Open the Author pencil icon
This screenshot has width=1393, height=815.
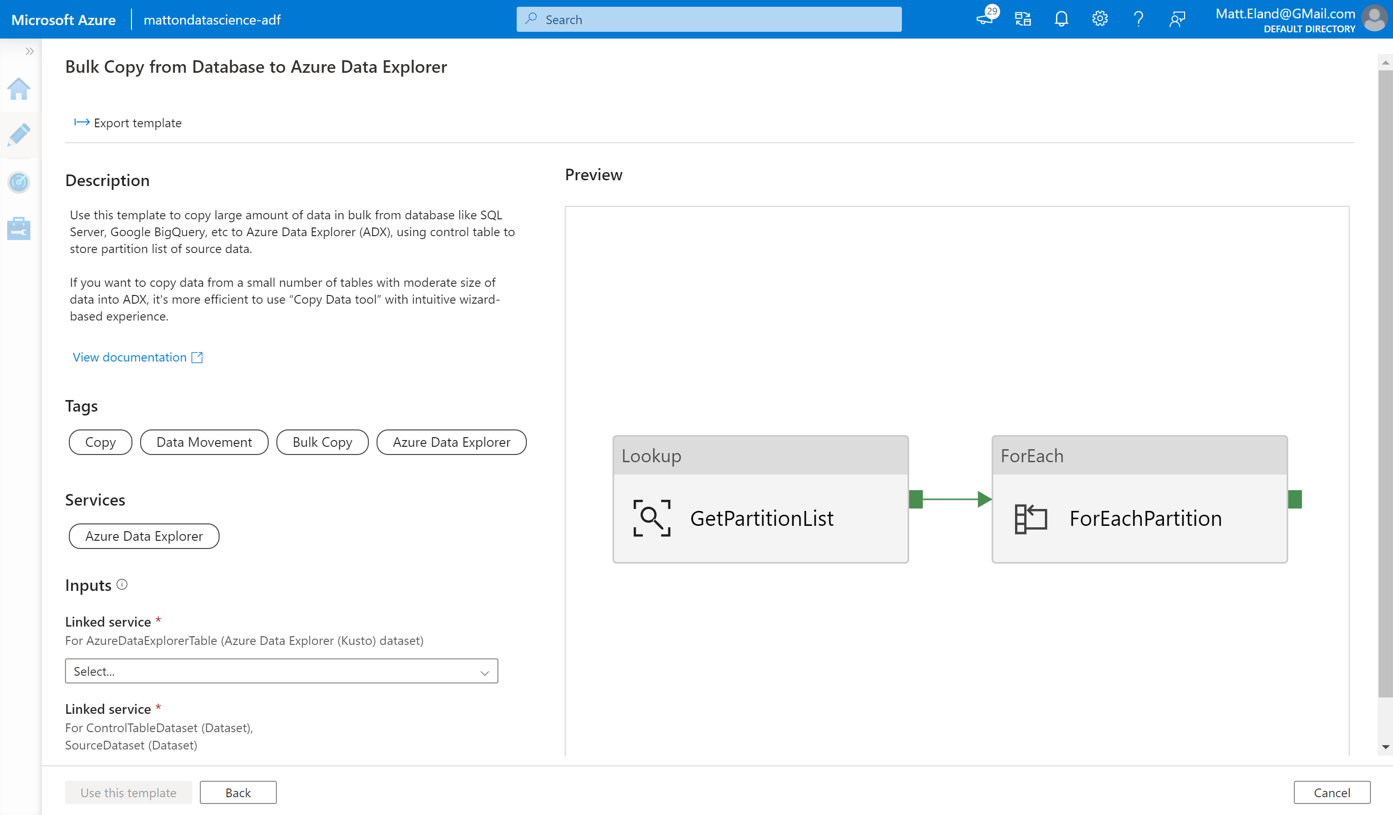click(x=19, y=135)
